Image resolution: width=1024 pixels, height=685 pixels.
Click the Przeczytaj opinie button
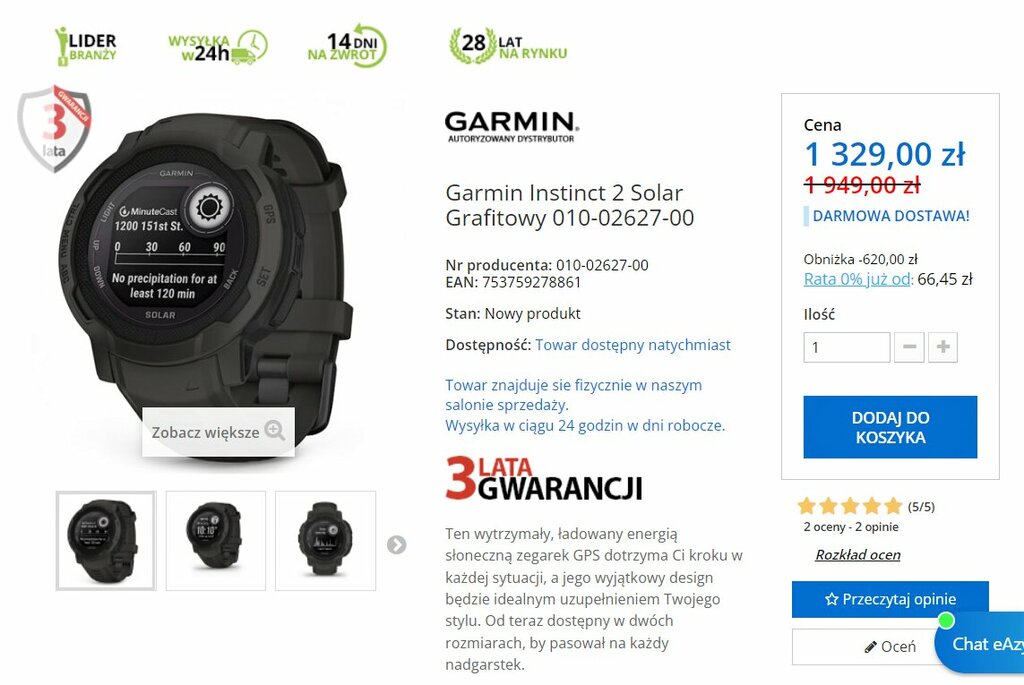point(890,599)
